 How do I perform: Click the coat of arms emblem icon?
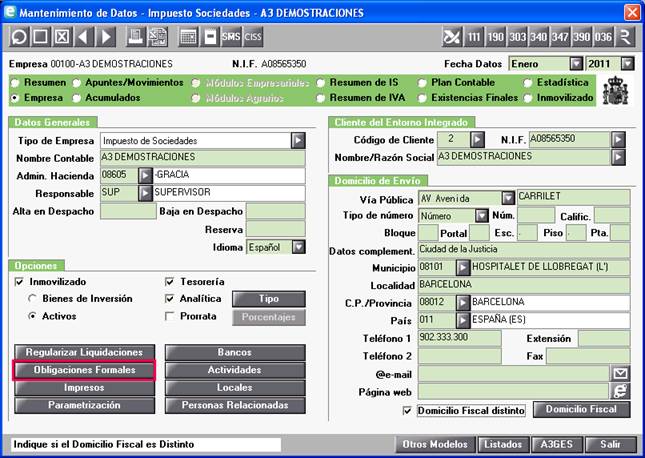pos(616,90)
